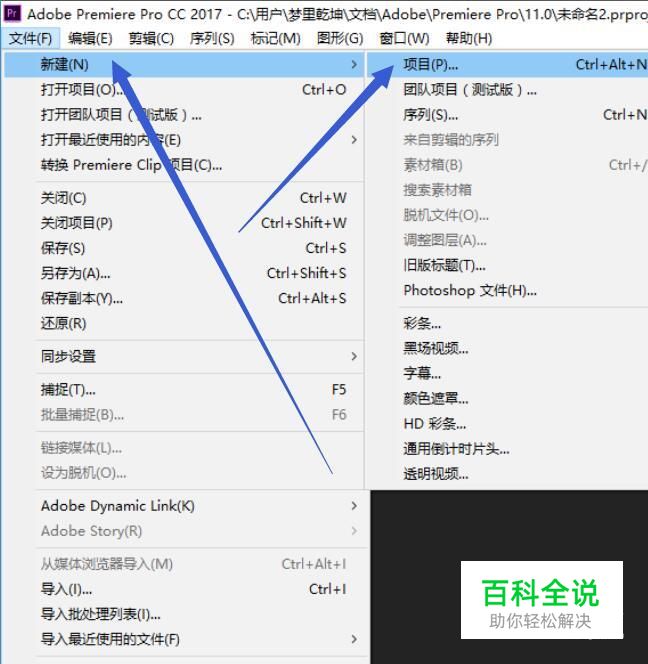Choose 关闭项目(P) menu entry
Image resolution: width=648 pixels, height=664 pixels.
(184, 223)
